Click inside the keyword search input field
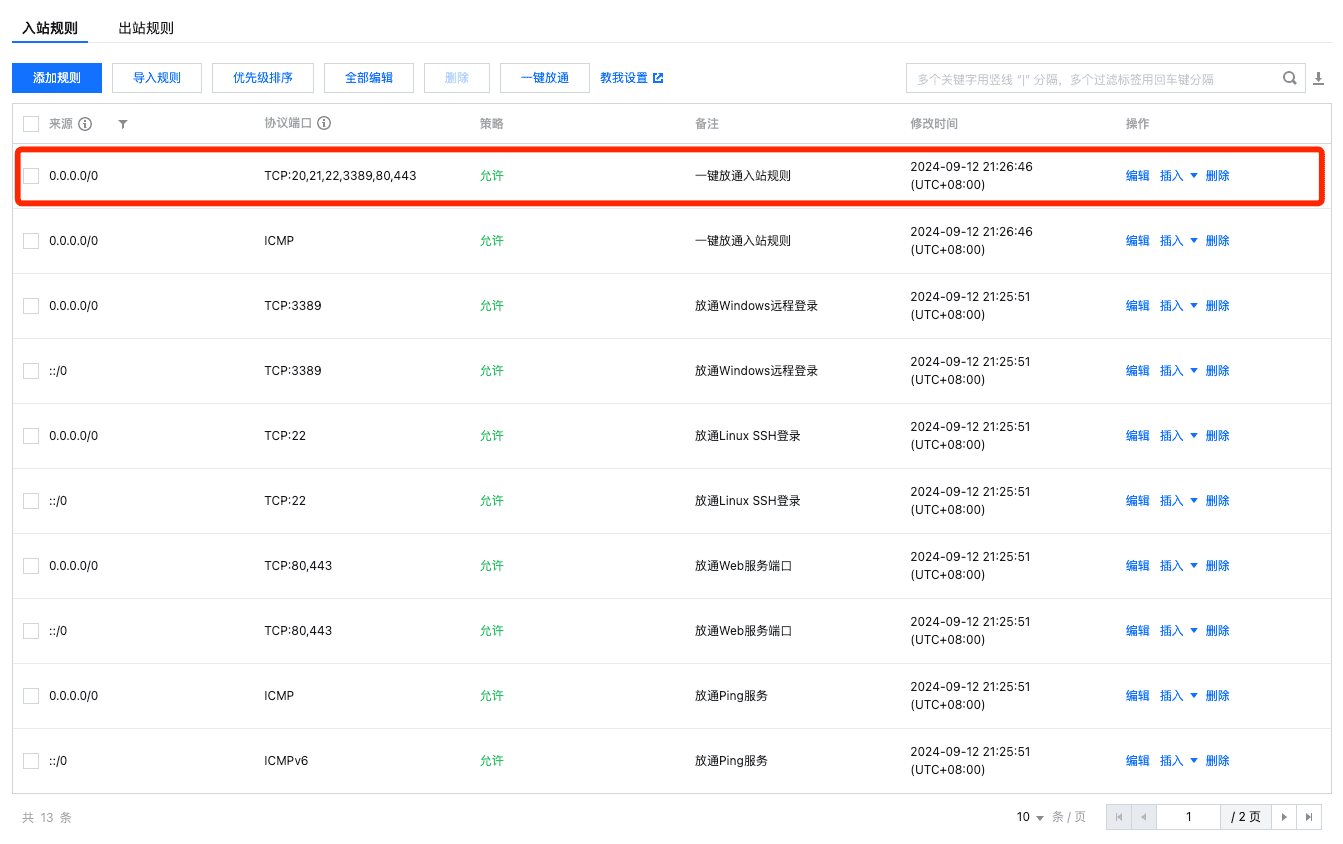The width and height of the screenshot is (1343, 844). (x=1080, y=77)
